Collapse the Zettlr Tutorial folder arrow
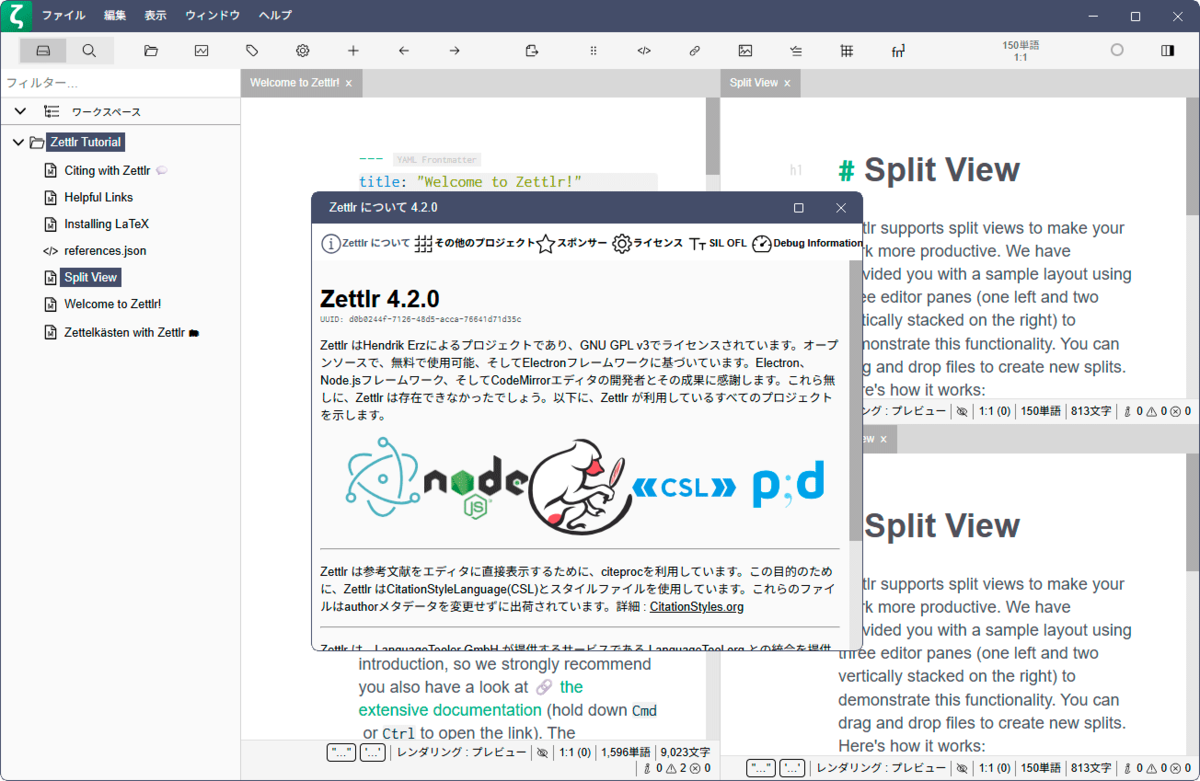The width and height of the screenshot is (1200, 781). coord(18,142)
